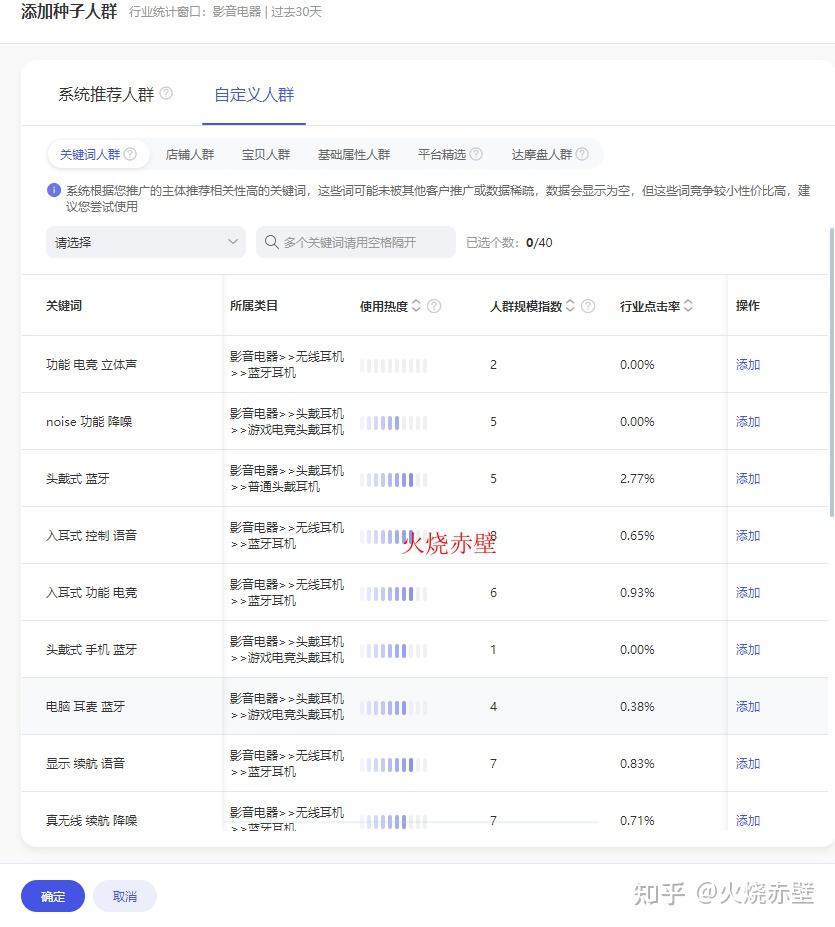Click 人群规模指数 value 4
This screenshot has height=927, width=835.
point(493,706)
